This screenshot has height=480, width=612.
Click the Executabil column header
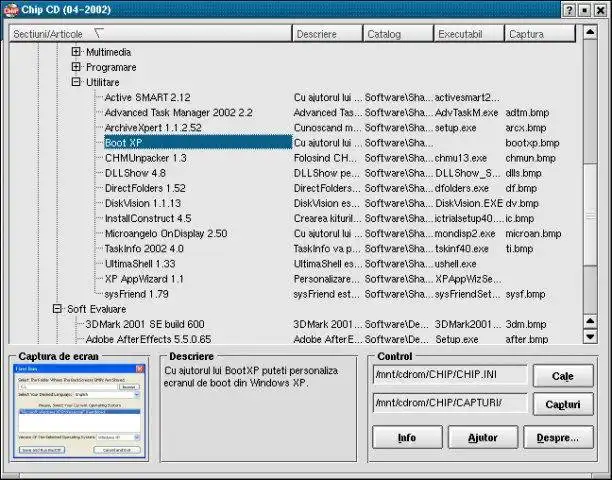pyautogui.click(x=469, y=34)
